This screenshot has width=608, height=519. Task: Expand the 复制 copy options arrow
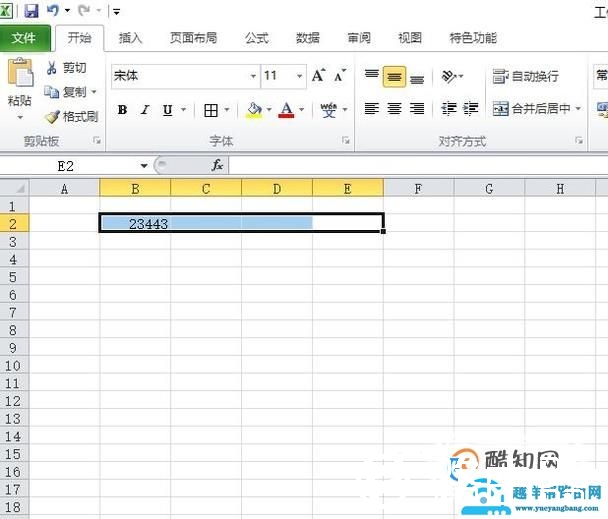[x=94, y=92]
